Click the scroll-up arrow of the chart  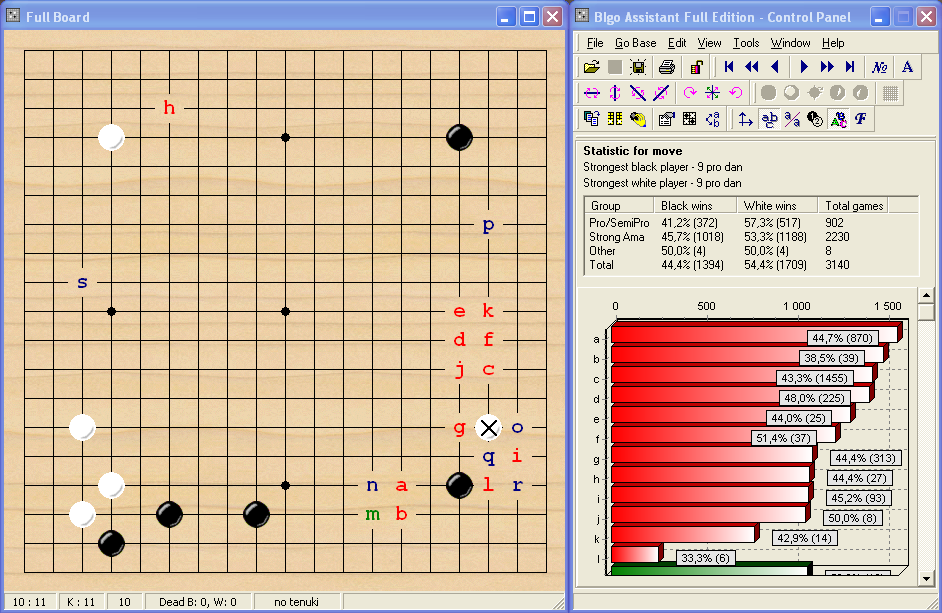pos(926,295)
